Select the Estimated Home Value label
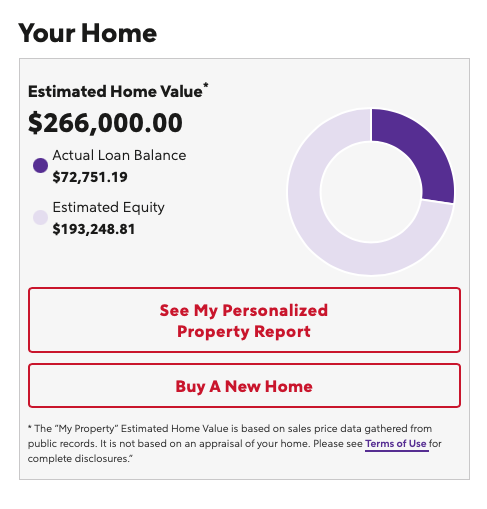 click(115, 92)
